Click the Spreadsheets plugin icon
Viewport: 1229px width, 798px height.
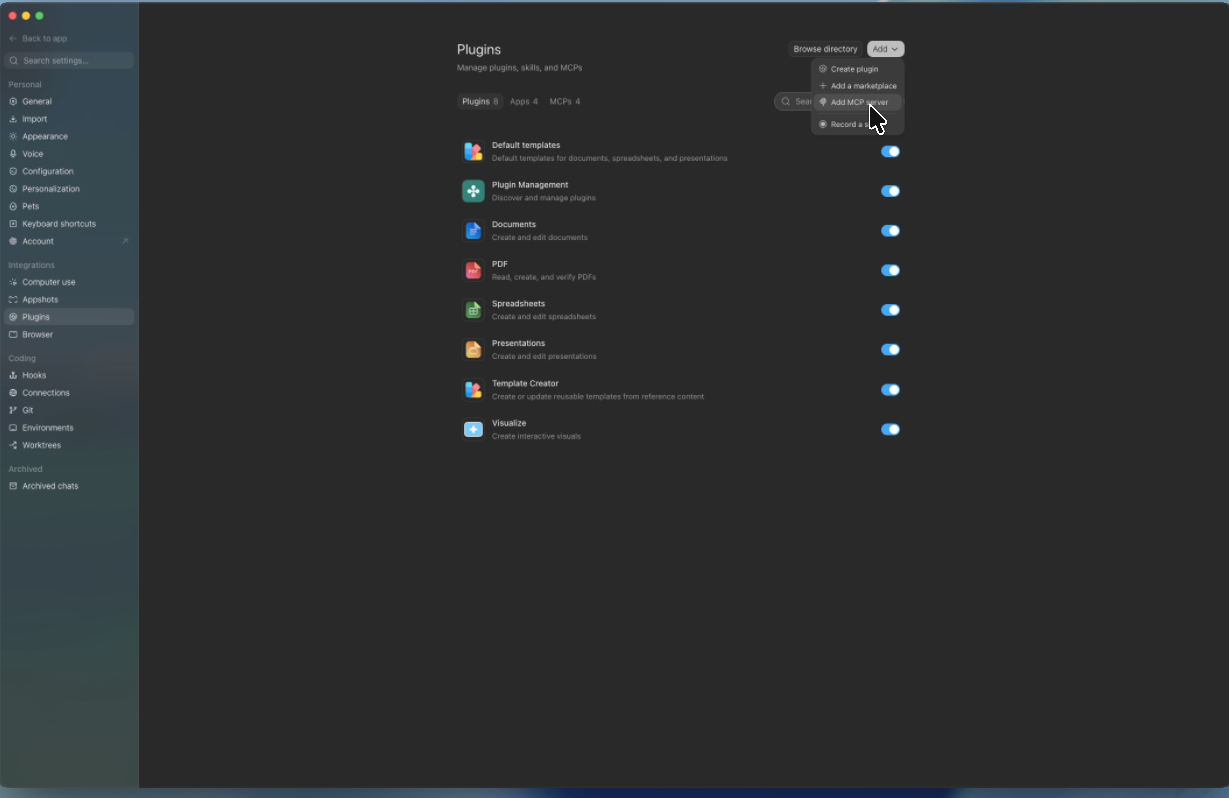tap(473, 310)
